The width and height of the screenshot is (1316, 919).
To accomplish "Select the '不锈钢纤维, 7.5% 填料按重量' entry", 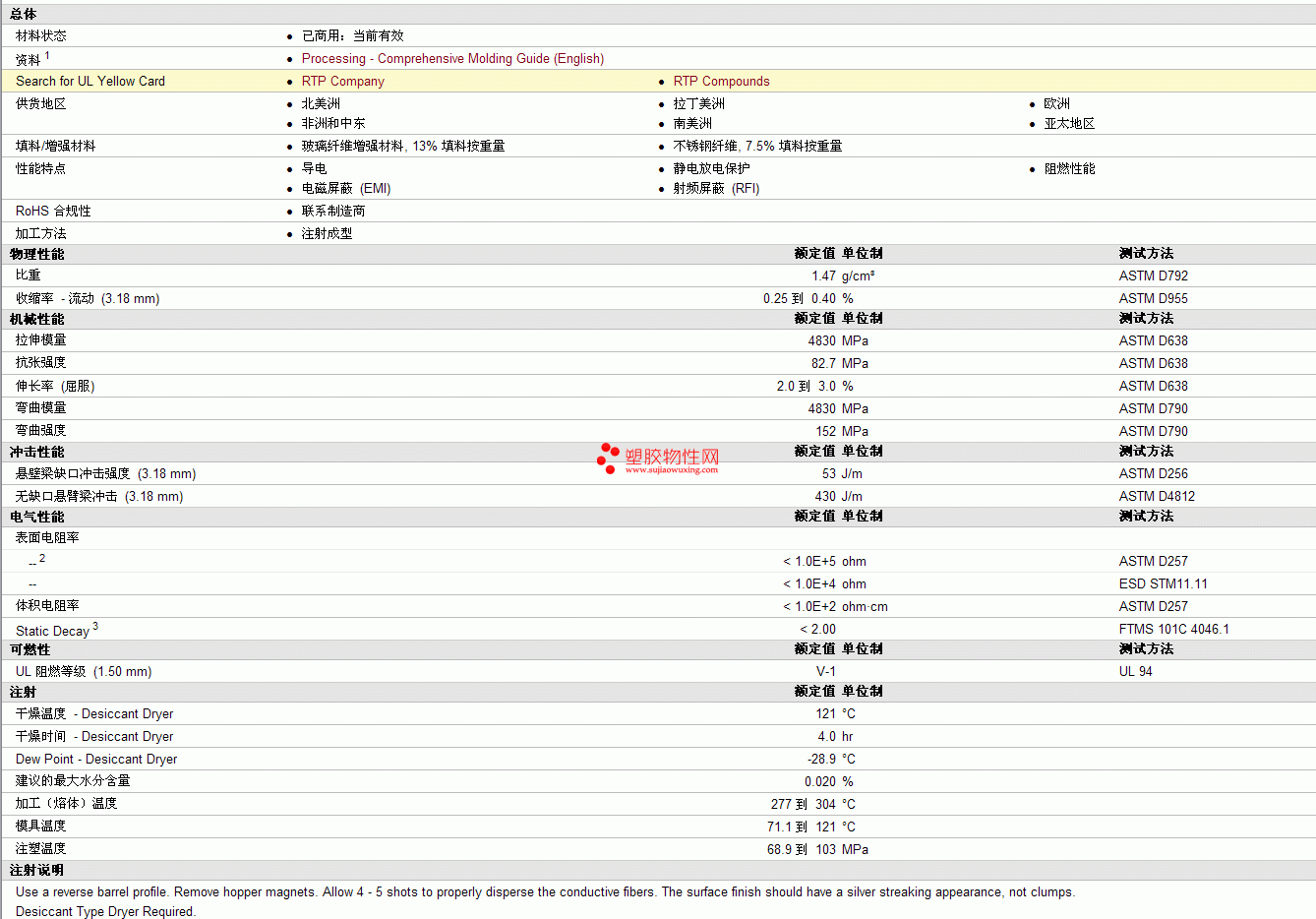I will pos(757,146).
